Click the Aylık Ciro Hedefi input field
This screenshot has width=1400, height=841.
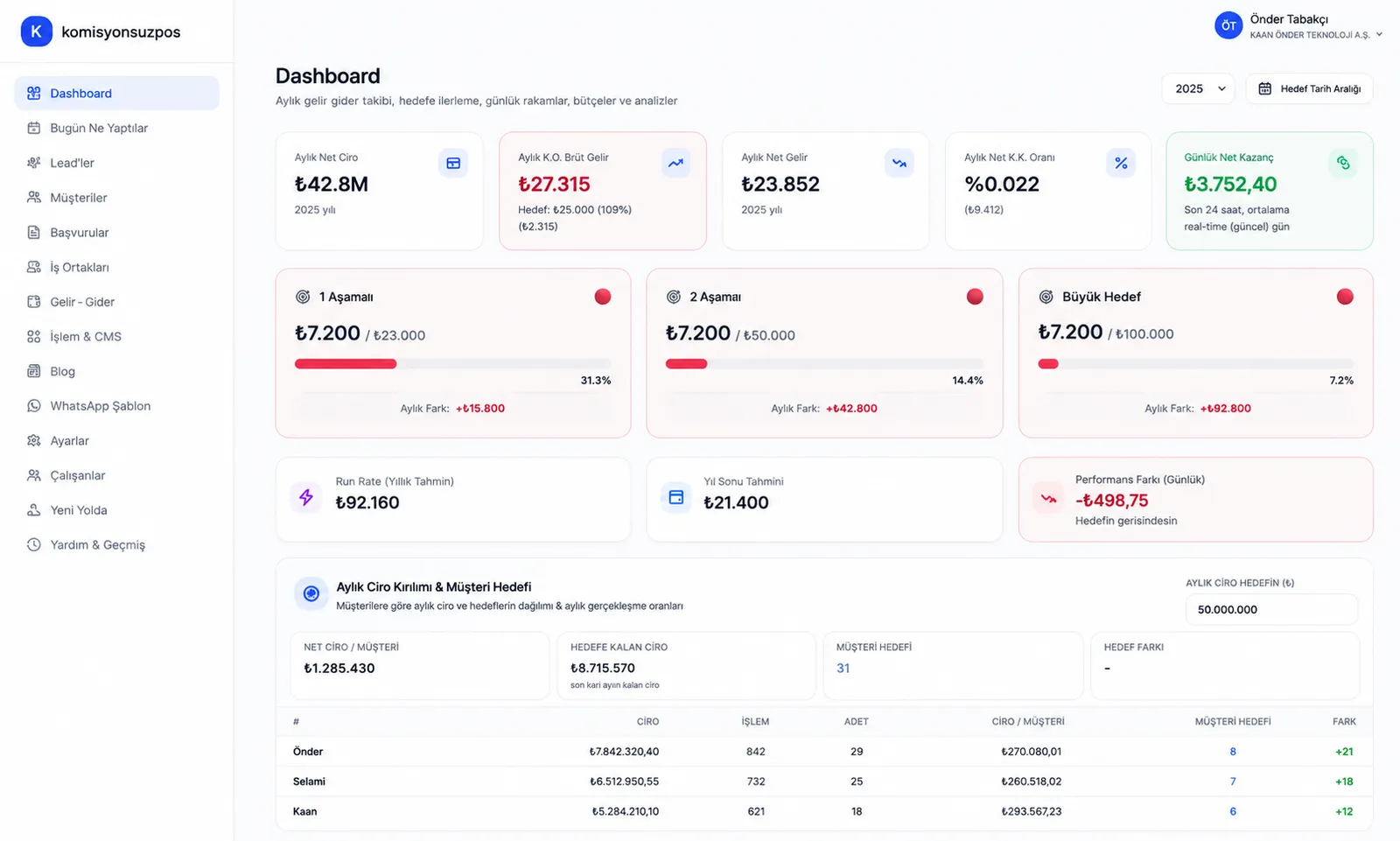pos(1271,609)
